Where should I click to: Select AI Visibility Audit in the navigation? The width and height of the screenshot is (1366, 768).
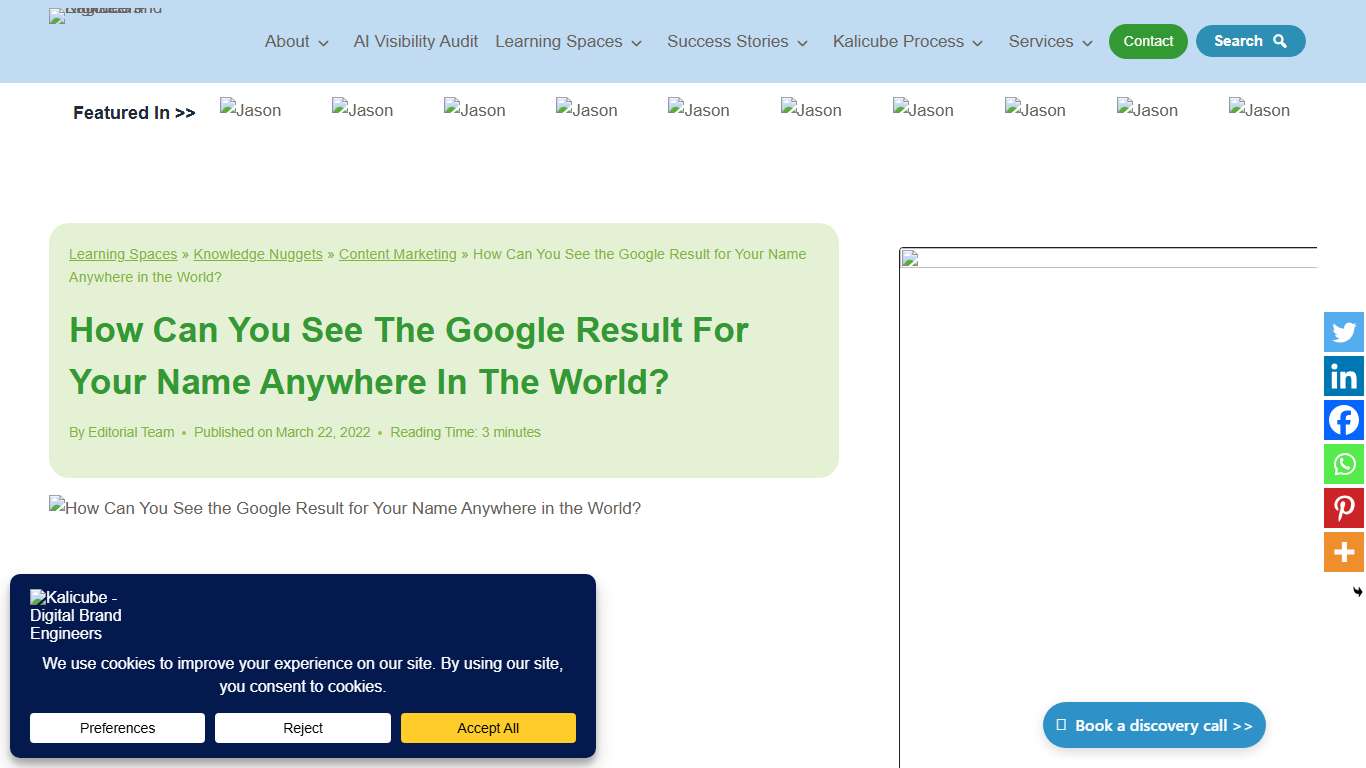coord(415,41)
